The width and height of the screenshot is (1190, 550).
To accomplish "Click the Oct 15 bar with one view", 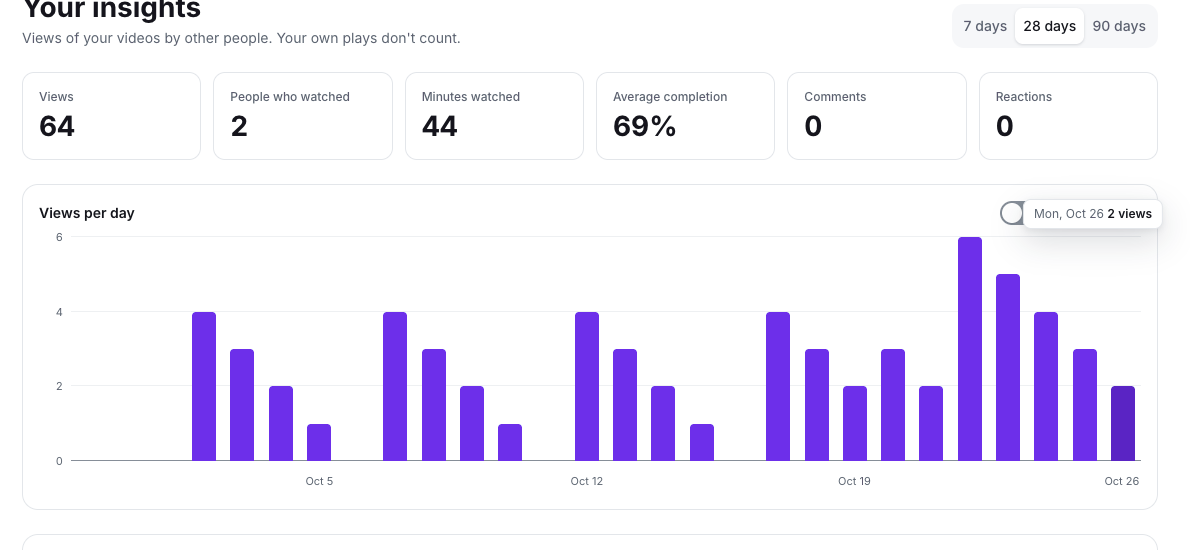I will pyautogui.click(x=702, y=442).
